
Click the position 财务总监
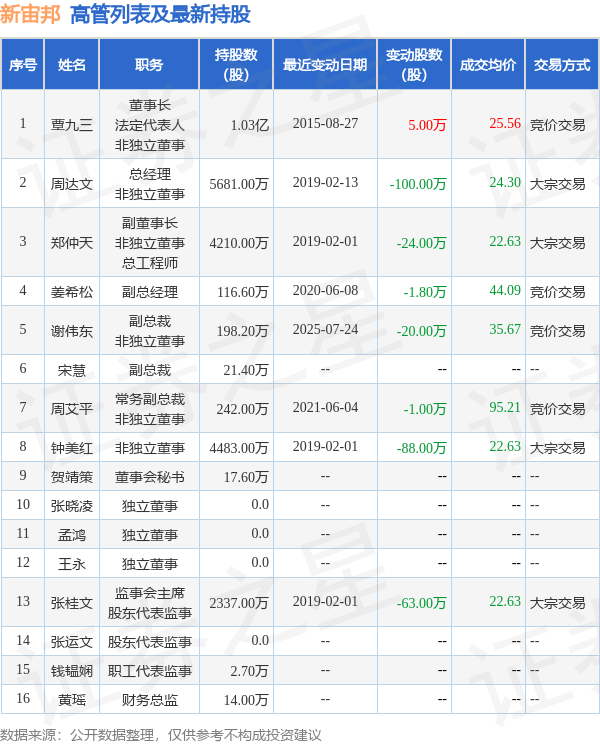click(149, 699)
